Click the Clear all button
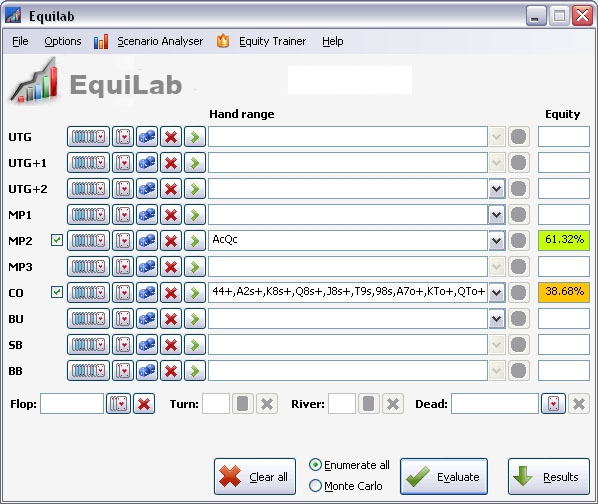598x504 pixels. pos(255,477)
